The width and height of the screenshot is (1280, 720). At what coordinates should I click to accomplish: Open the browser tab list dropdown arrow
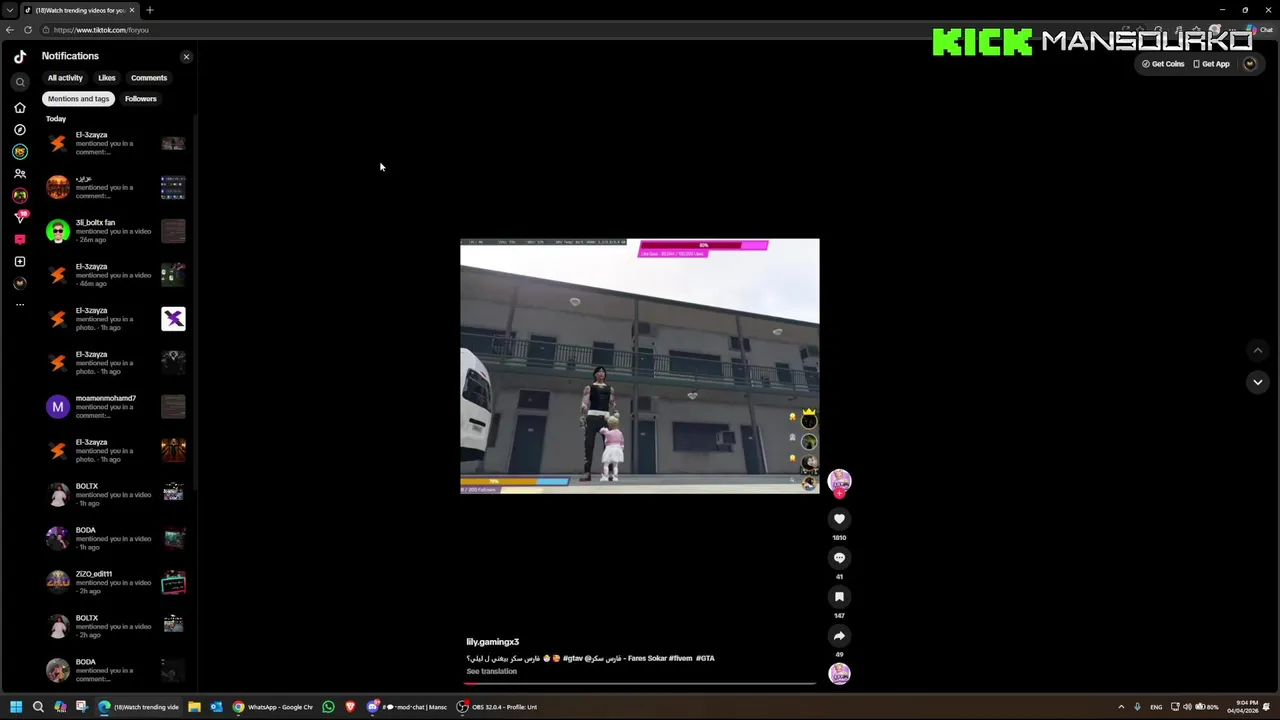pyautogui.click(x=9, y=10)
